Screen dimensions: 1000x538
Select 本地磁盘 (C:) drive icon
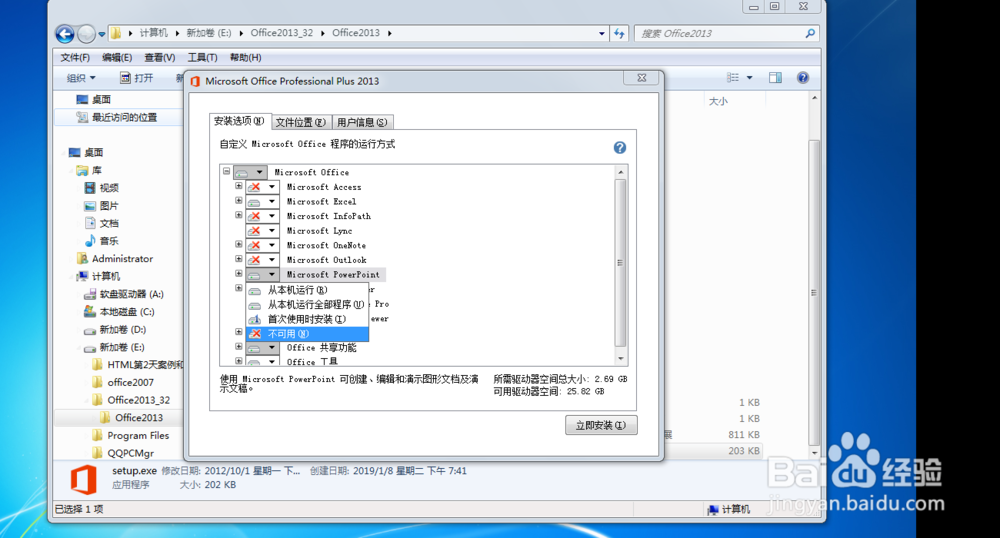(90, 312)
